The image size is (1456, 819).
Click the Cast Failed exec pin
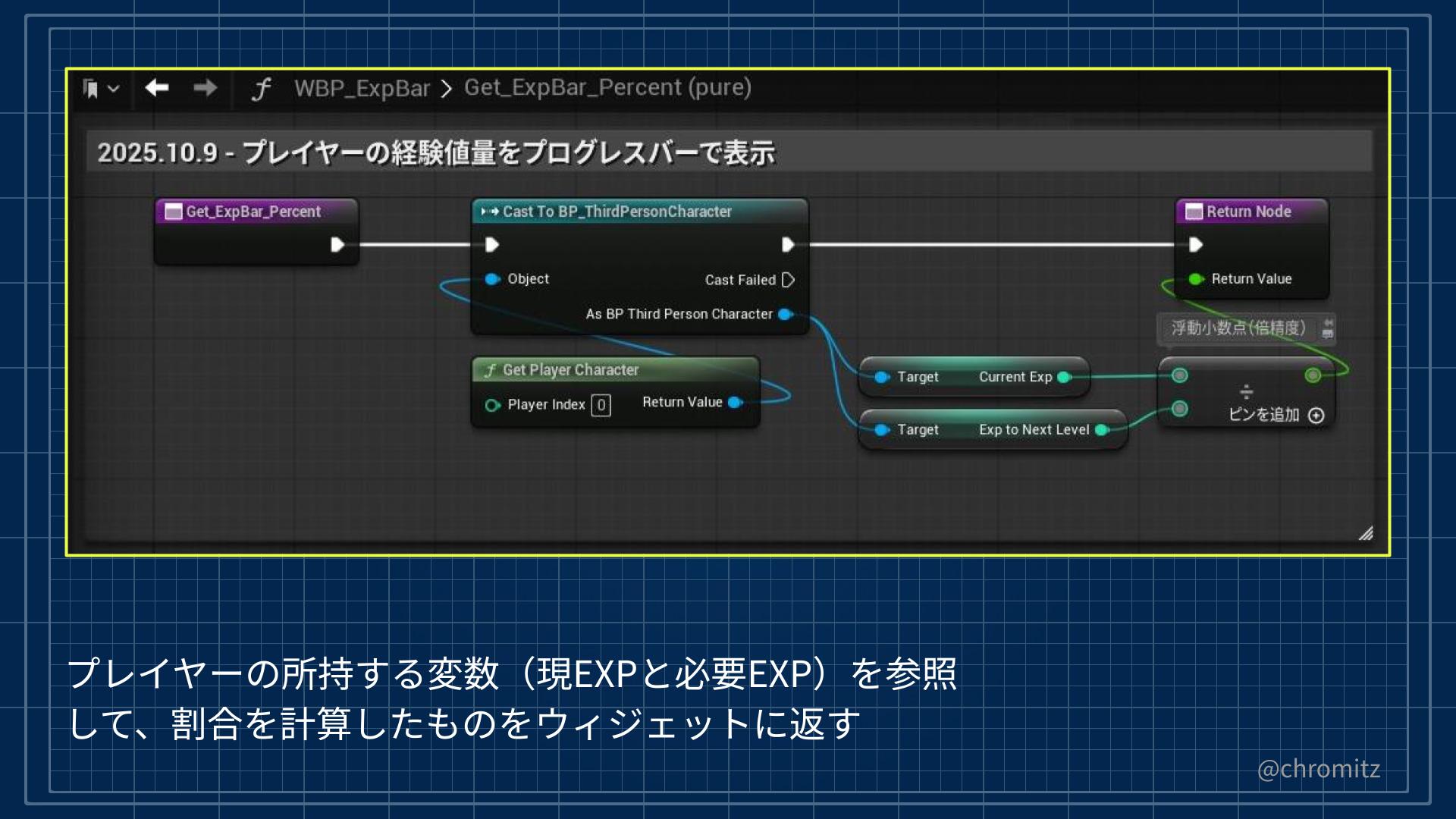[x=788, y=280]
